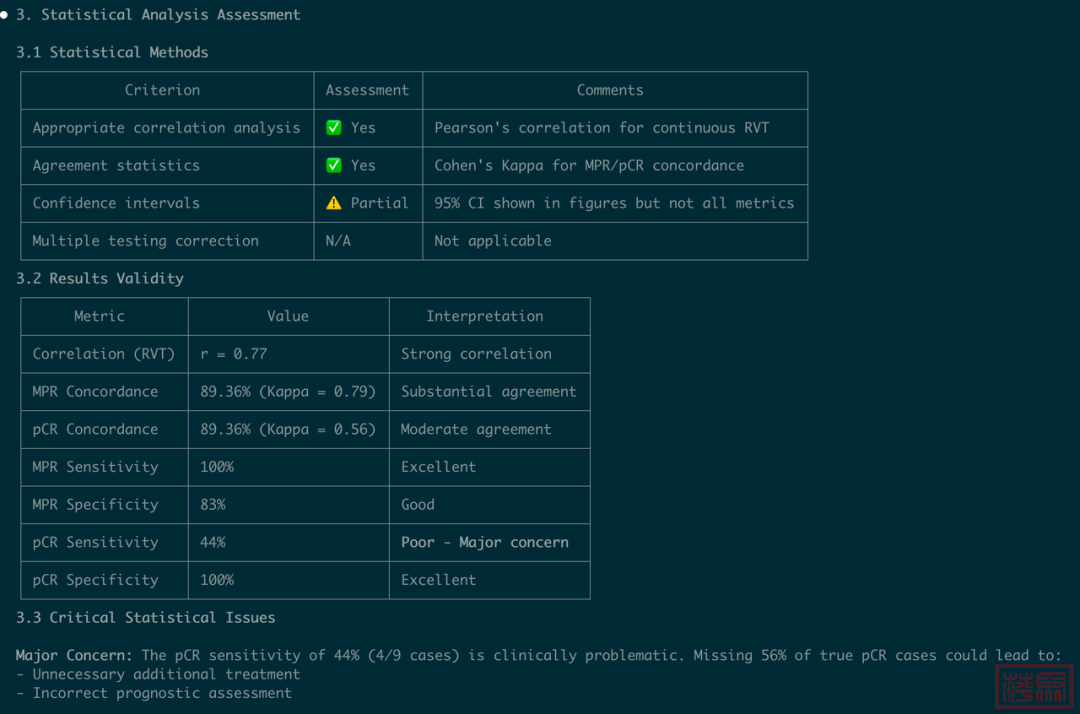1080x714 pixels.
Task: Click the "Criterion" column header
Action: click(x=162, y=90)
